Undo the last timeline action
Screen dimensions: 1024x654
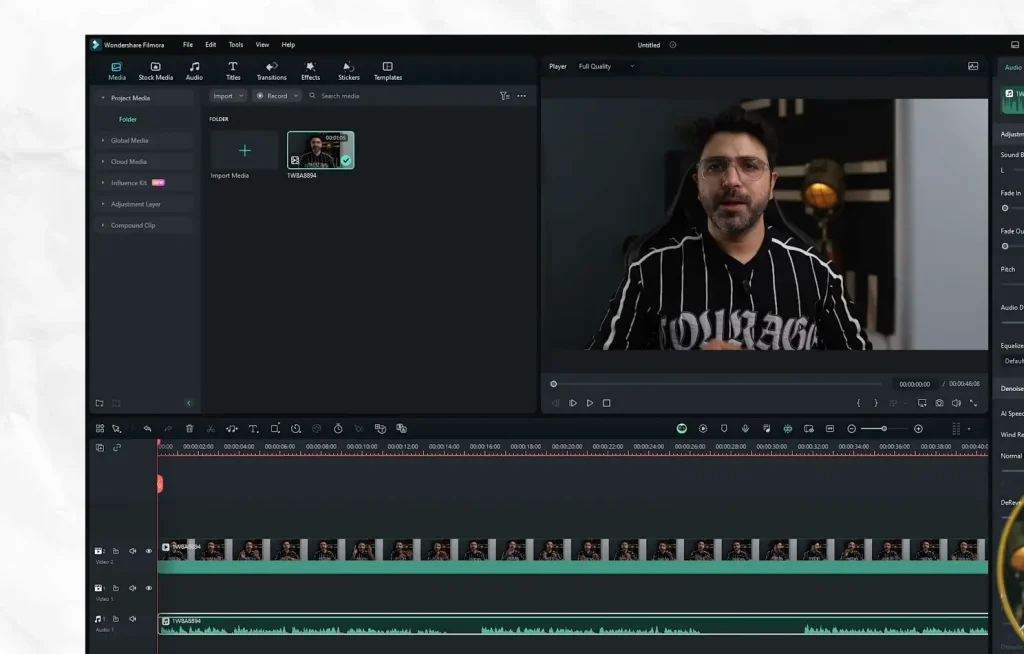pyautogui.click(x=148, y=429)
